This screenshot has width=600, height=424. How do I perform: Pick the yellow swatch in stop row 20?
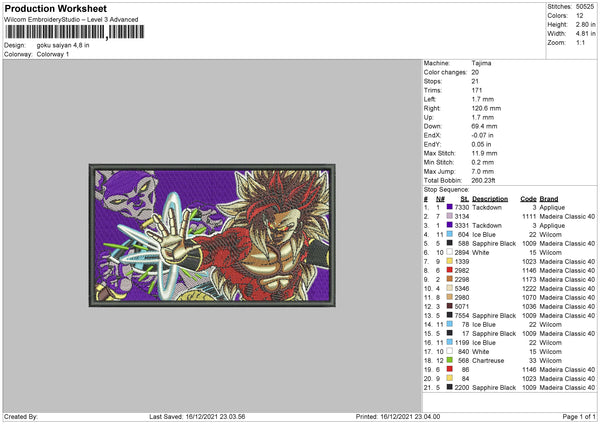(x=450, y=378)
